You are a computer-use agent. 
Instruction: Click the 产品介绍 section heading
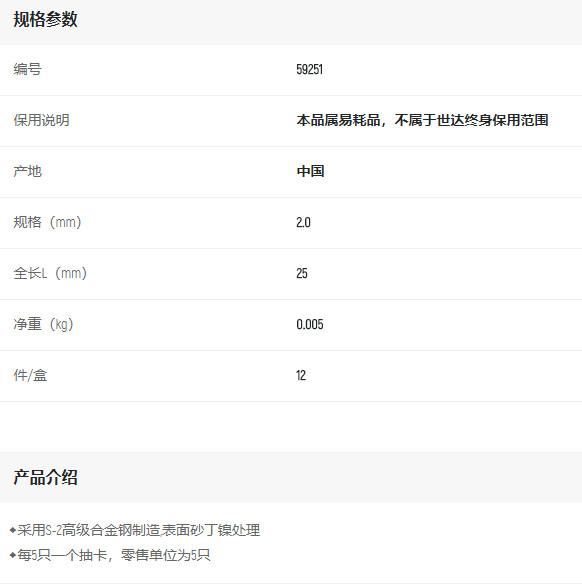click(45, 478)
